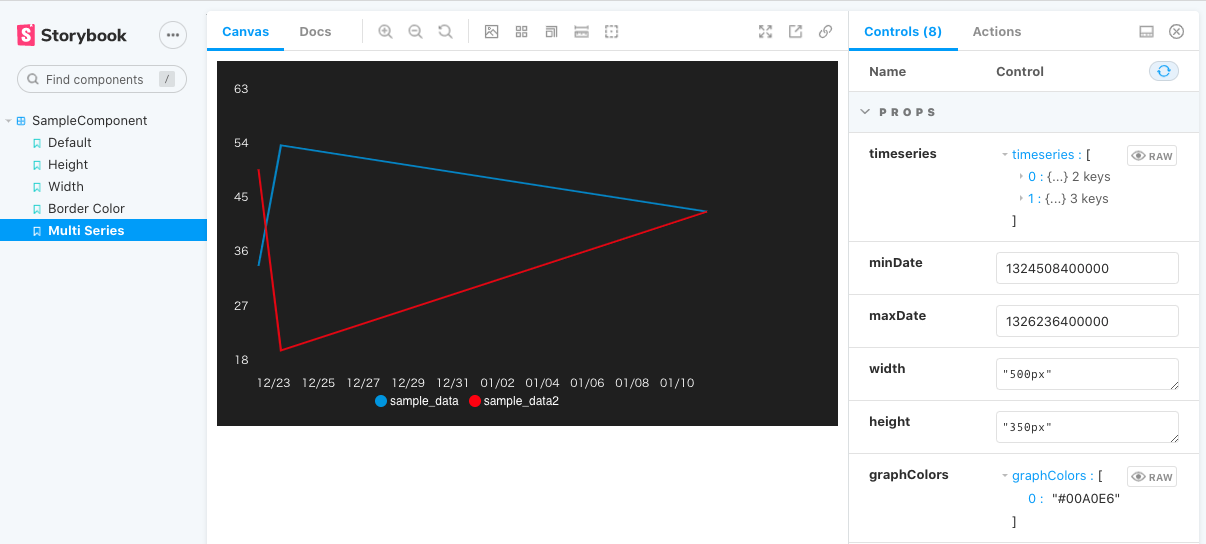Edit the "#00A0E6" graphColors value
This screenshot has width=1206, height=544.
coord(1086,498)
